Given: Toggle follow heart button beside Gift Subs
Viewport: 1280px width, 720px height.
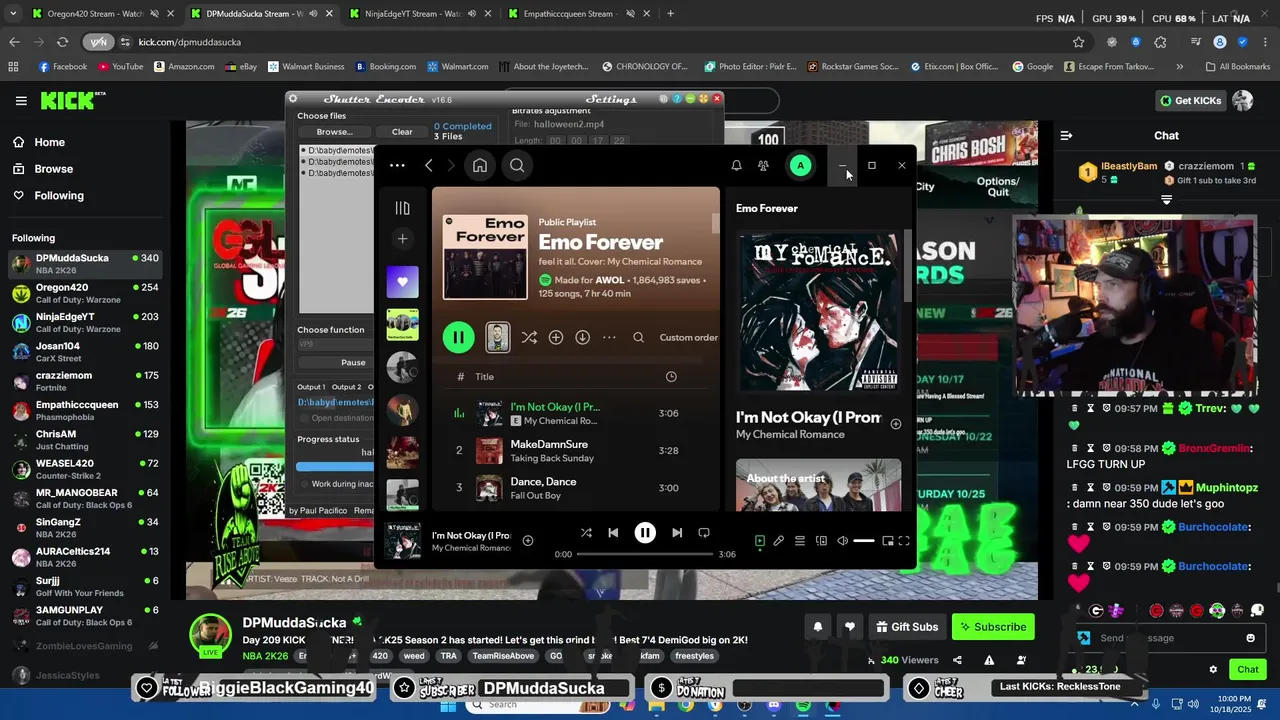Looking at the screenshot, I should click(x=849, y=627).
